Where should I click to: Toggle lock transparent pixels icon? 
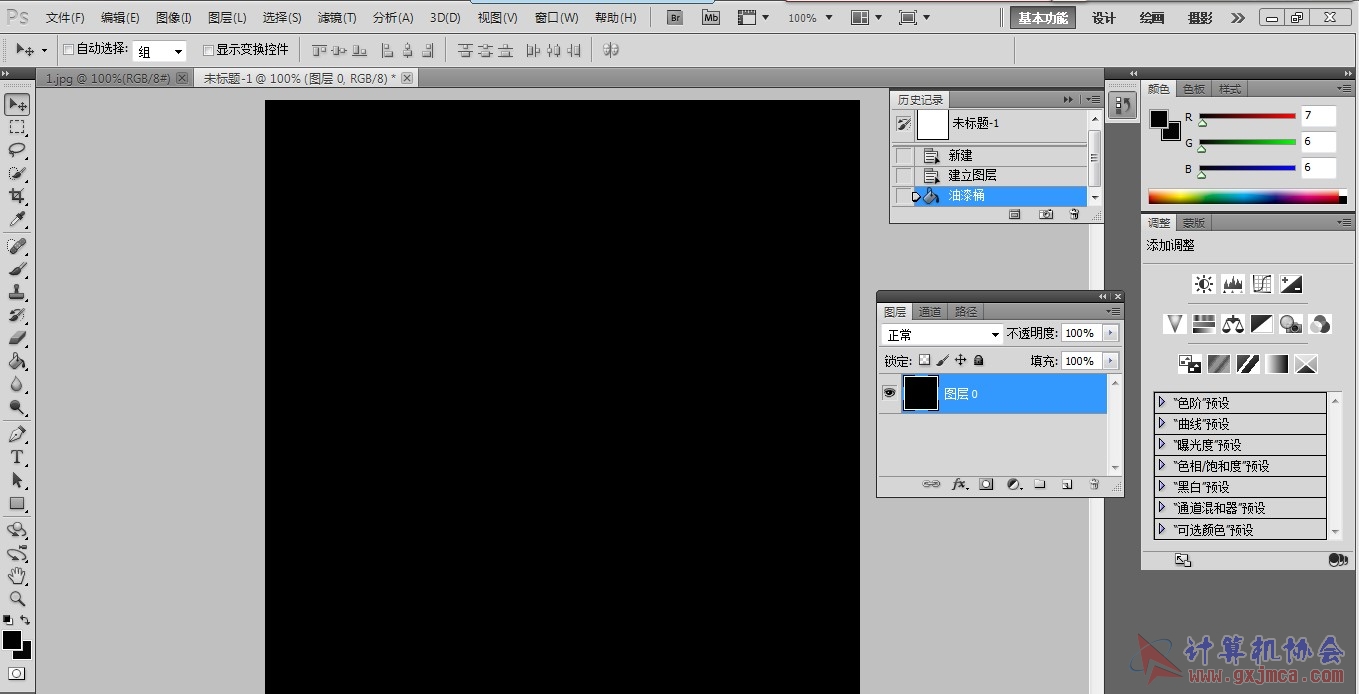click(x=924, y=360)
